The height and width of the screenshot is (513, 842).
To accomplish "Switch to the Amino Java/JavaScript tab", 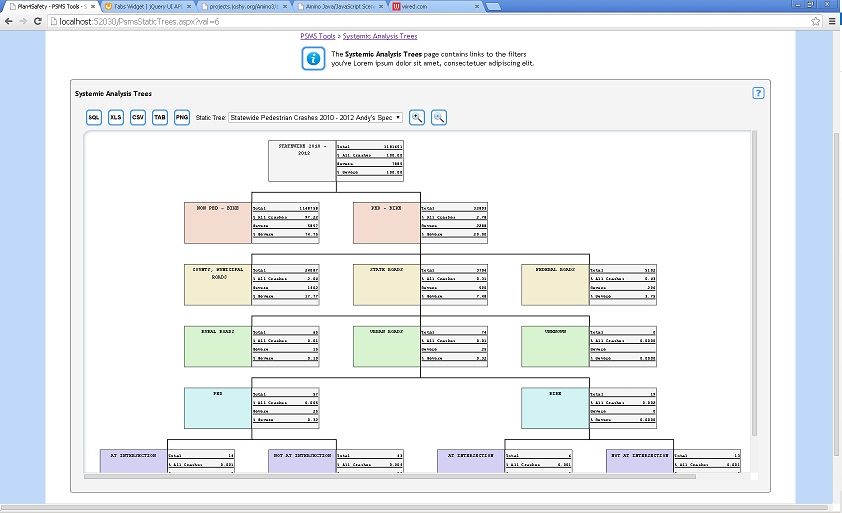I will click(340, 6).
